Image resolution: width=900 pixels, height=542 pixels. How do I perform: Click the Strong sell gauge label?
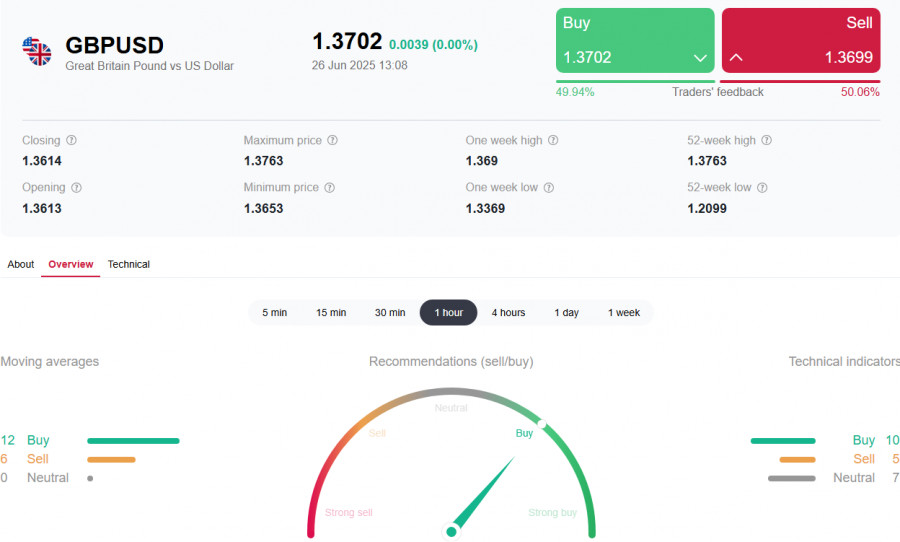pyautogui.click(x=348, y=512)
